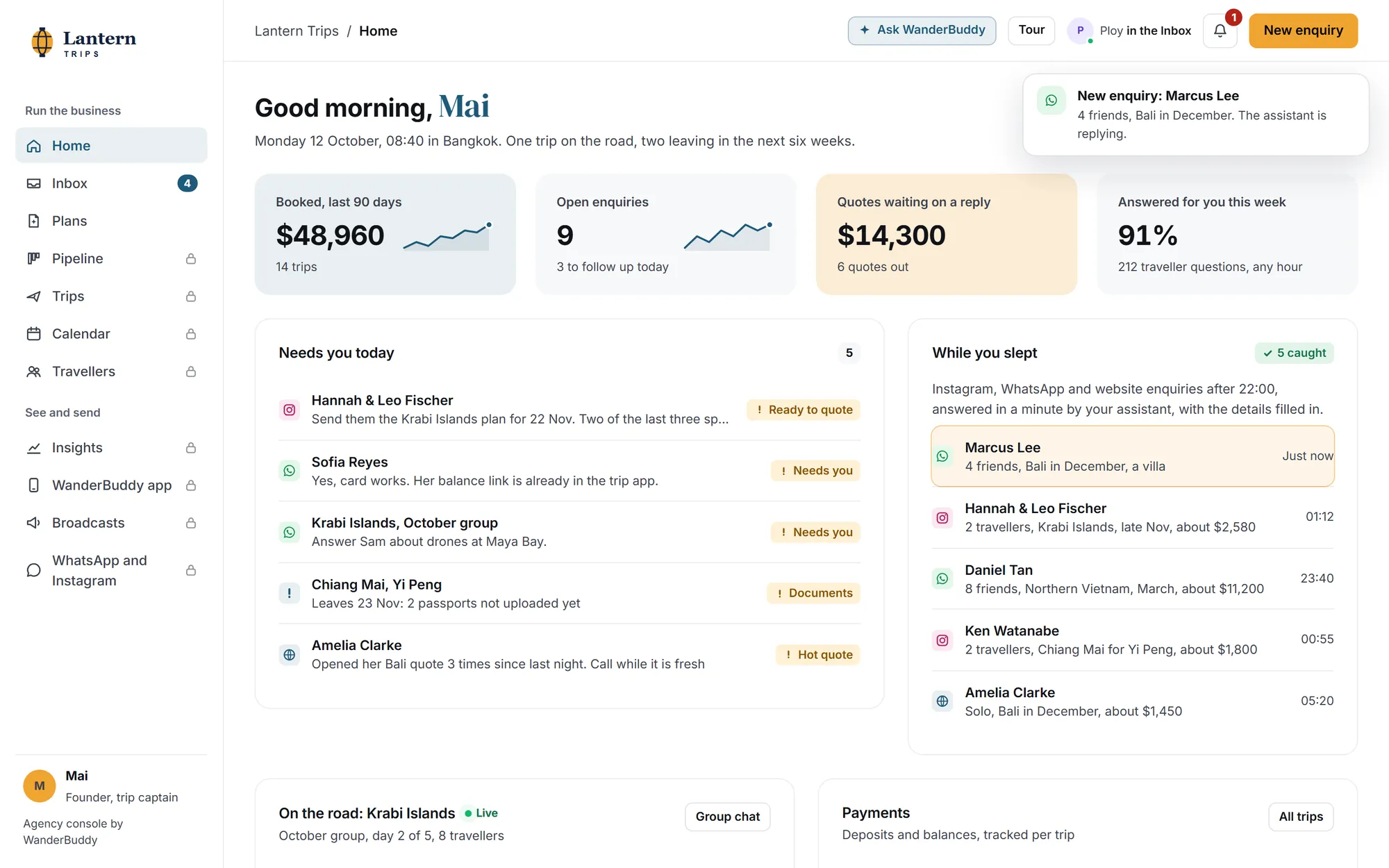Click the All trips button
Screen dimensions: 1389x868
coord(1301,817)
